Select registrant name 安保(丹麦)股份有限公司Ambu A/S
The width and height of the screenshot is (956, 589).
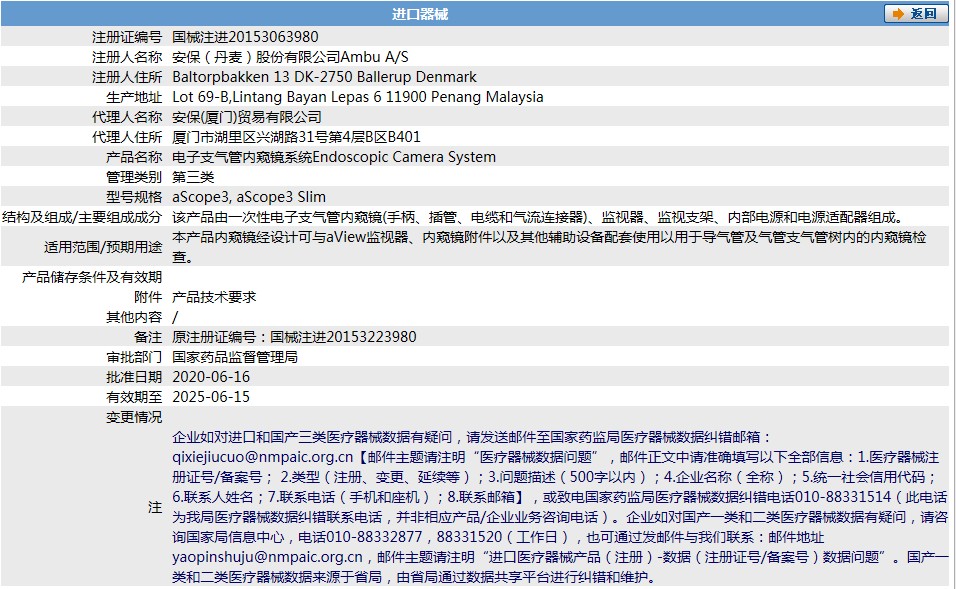pyautogui.click(x=290, y=57)
